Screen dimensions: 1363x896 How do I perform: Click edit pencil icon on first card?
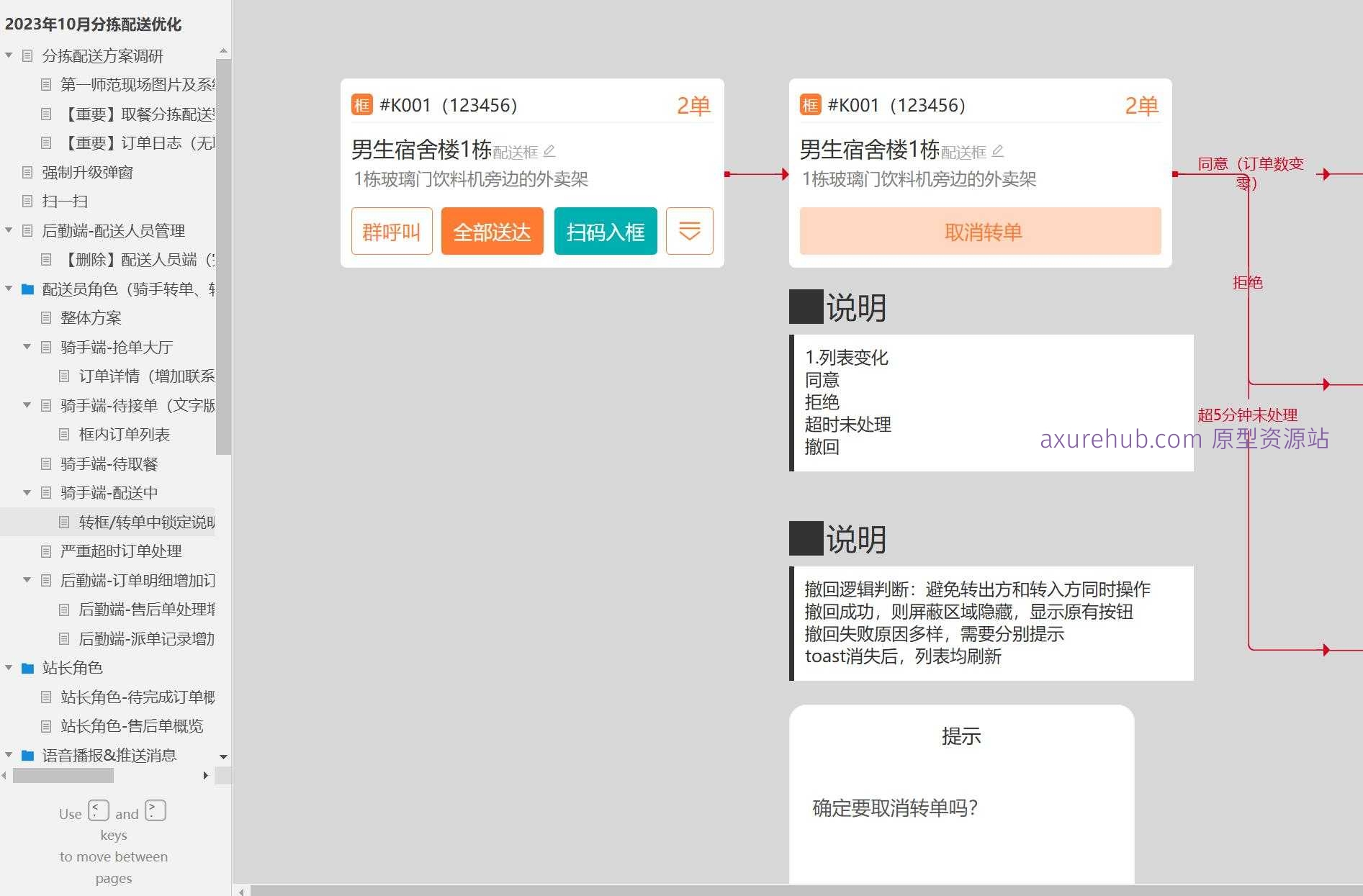549,151
